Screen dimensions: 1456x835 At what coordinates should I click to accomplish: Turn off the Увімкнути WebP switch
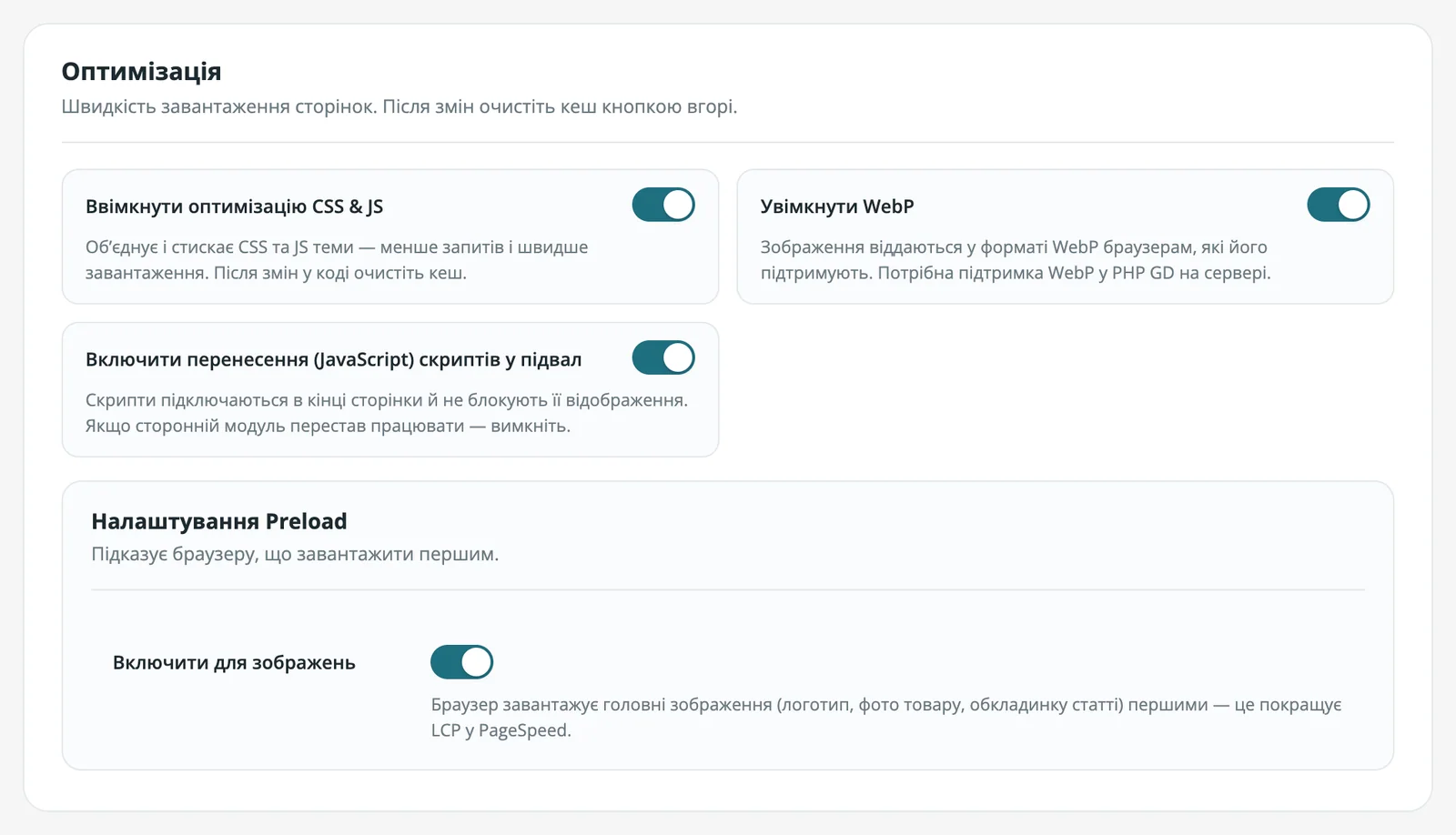pos(1339,205)
